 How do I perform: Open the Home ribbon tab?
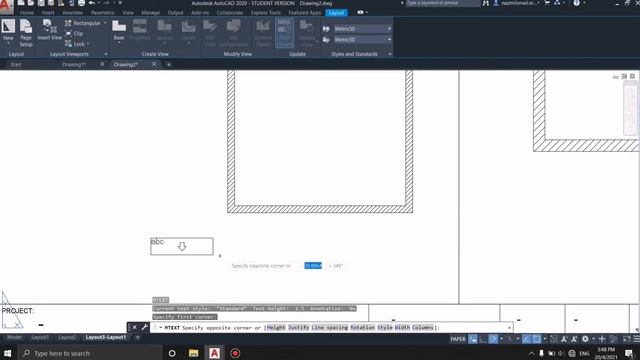pos(27,13)
